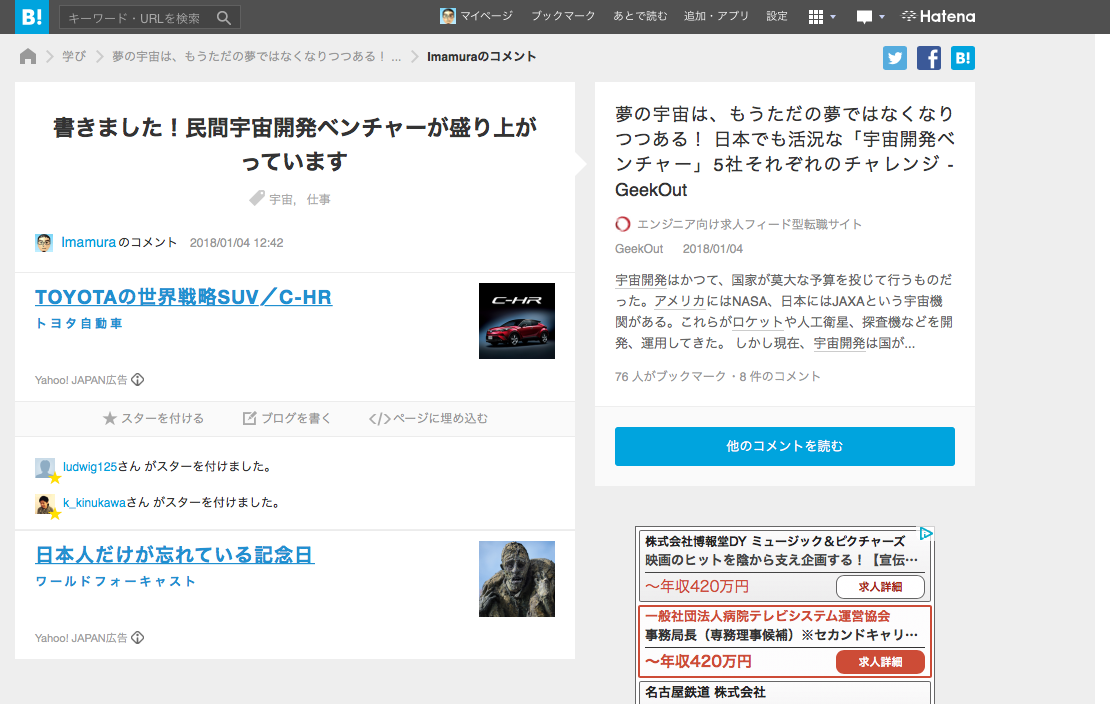Go to home via breadcrumb house icon
The height and width of the screenshot is (704, 1110).
tap(28, 56)
